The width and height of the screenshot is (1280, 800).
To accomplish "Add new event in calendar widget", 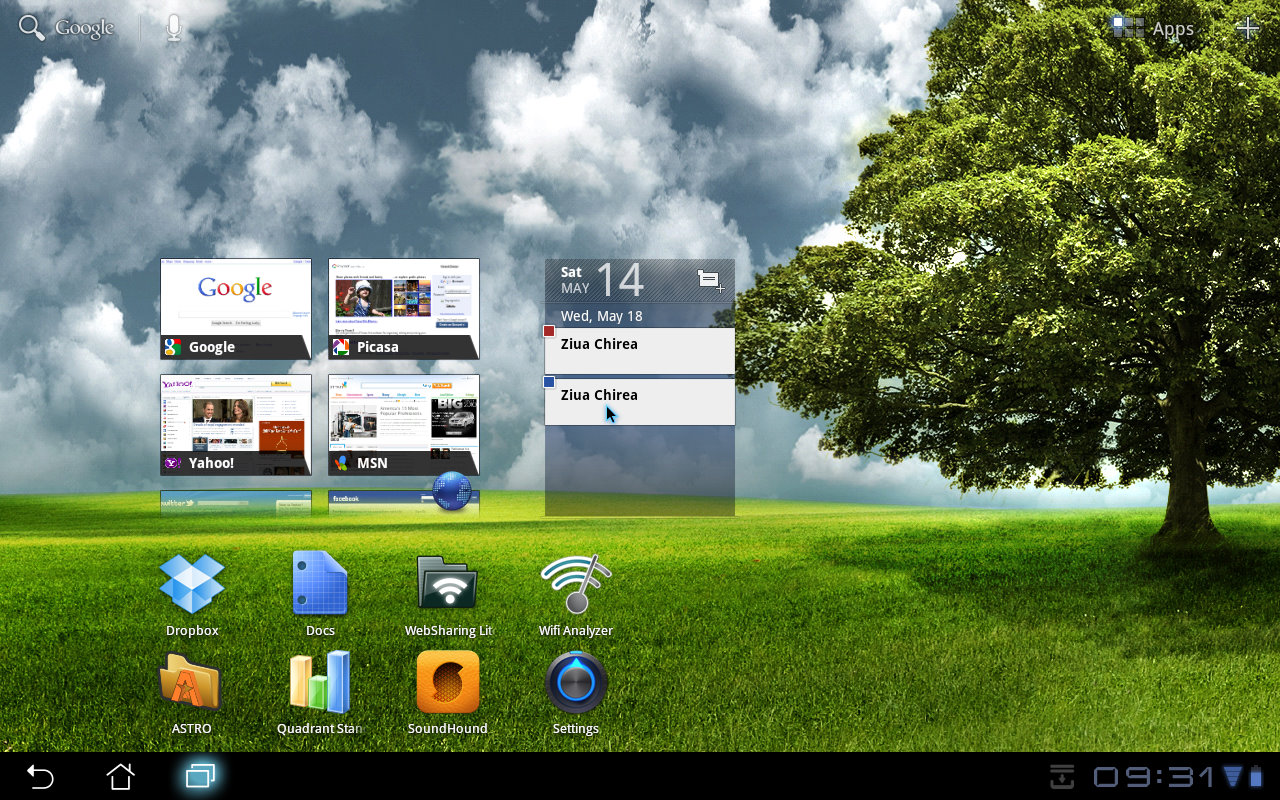I will [710, 281].
